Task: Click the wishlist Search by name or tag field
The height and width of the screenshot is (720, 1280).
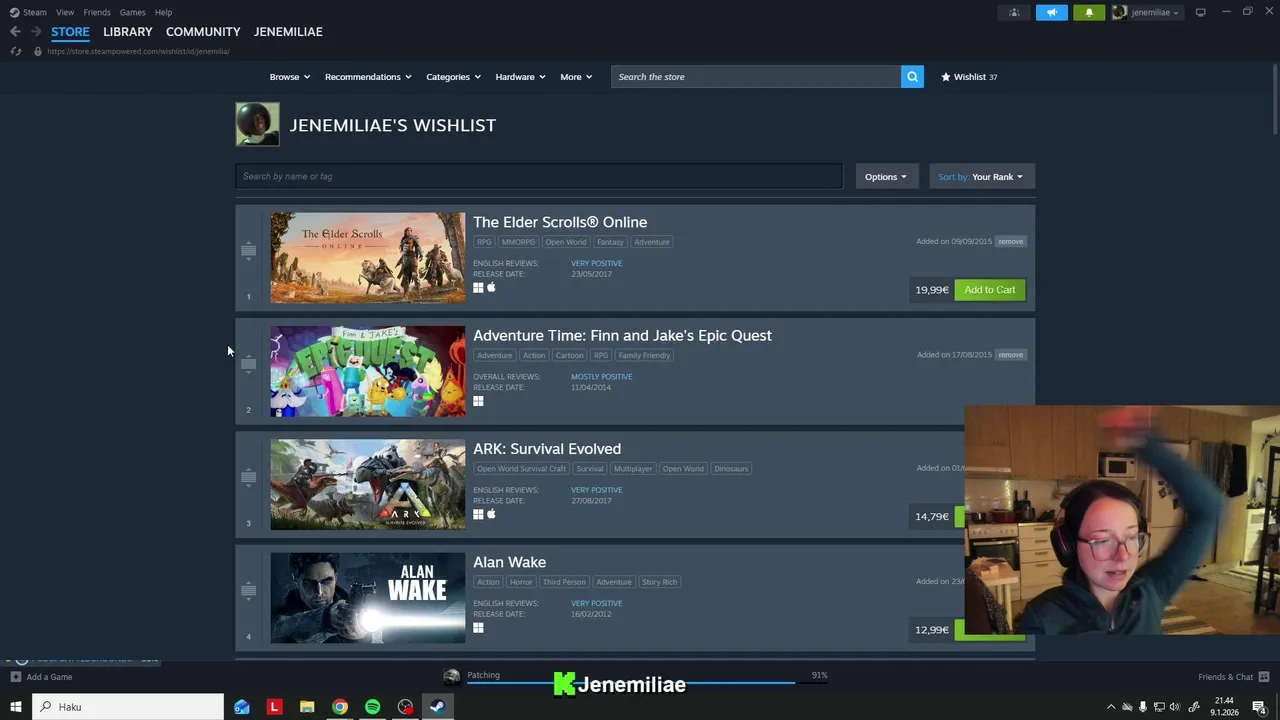Action: tap(539, 177)
